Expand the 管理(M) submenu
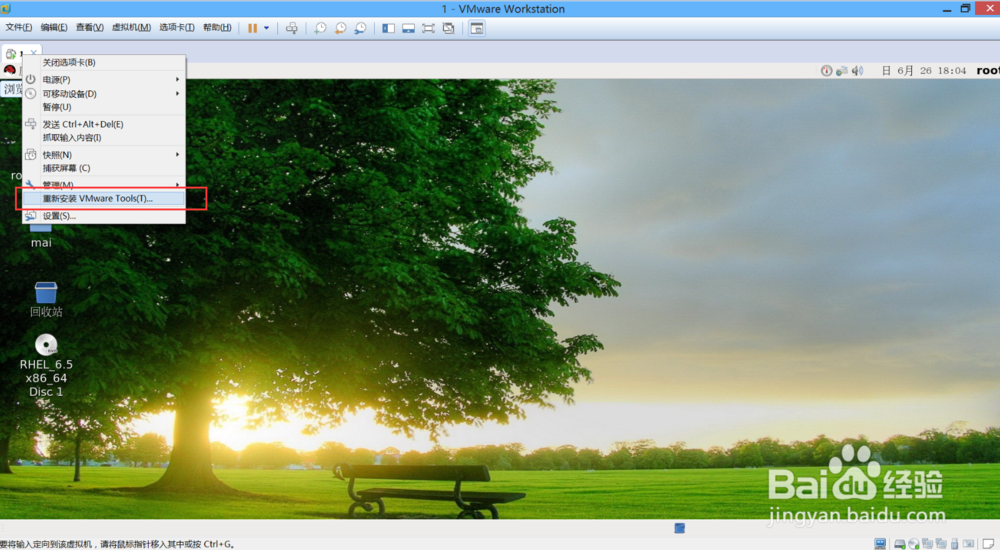 [104, 184]
